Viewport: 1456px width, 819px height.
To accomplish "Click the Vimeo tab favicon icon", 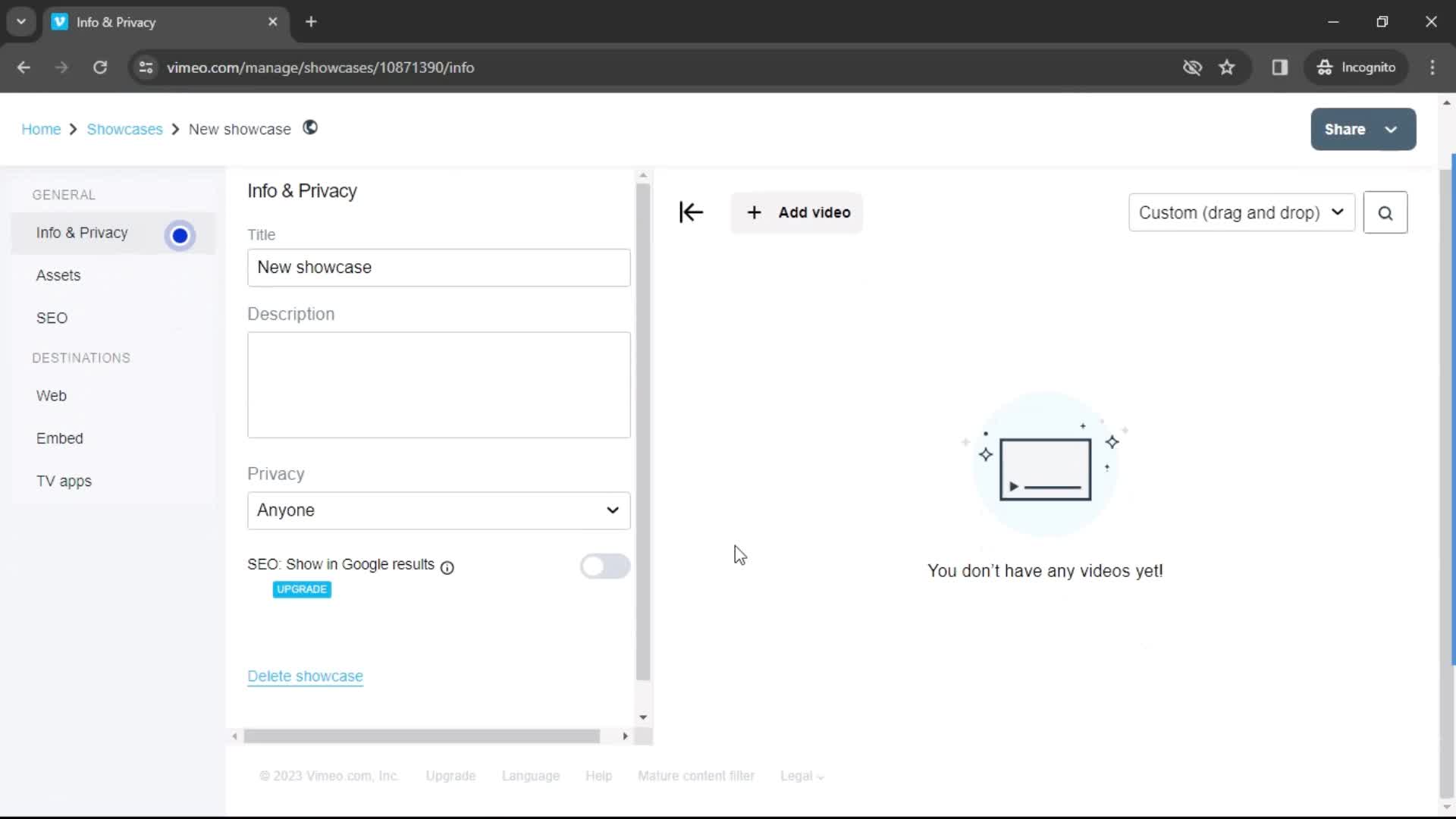I will [60, 21].
